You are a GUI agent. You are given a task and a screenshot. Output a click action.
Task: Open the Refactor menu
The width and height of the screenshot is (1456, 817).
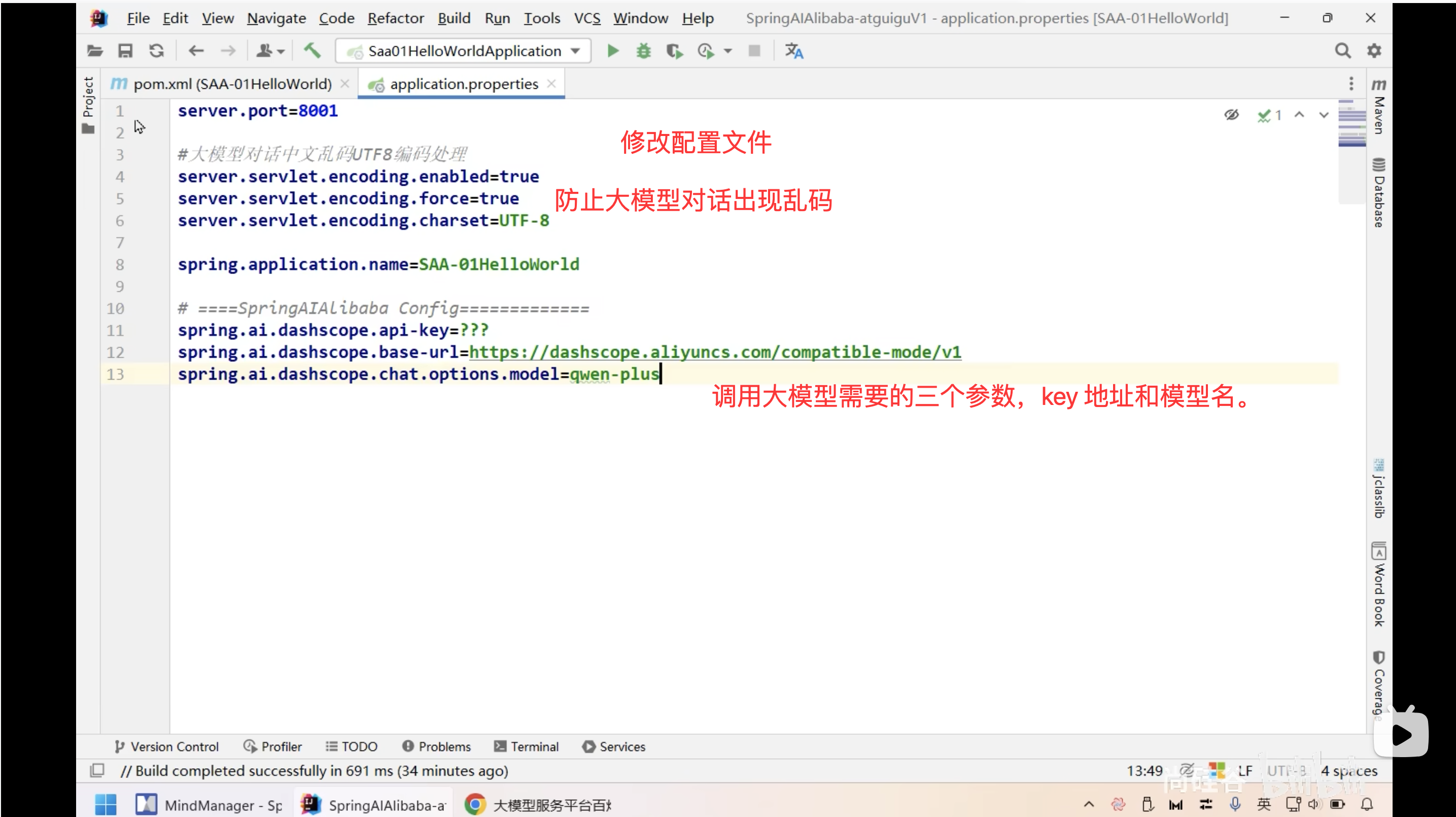[395, 18]
